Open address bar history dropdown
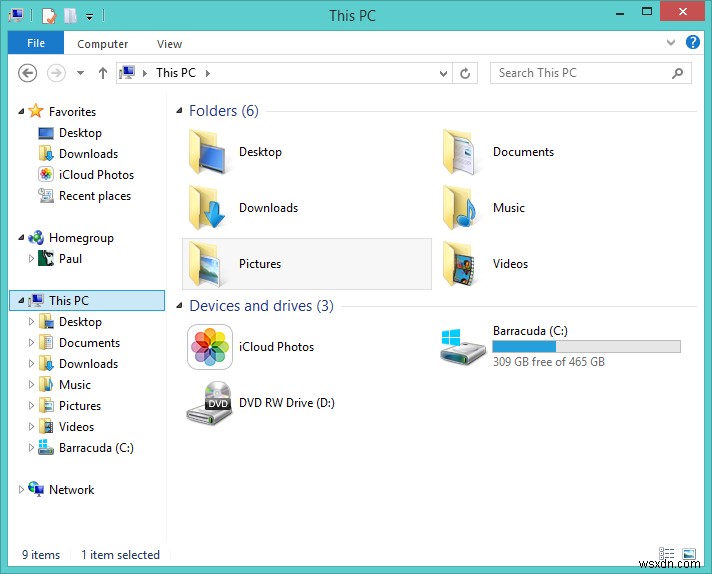This screenshot has height=574, width=712. pyautogui.click(x=444, y=73)
